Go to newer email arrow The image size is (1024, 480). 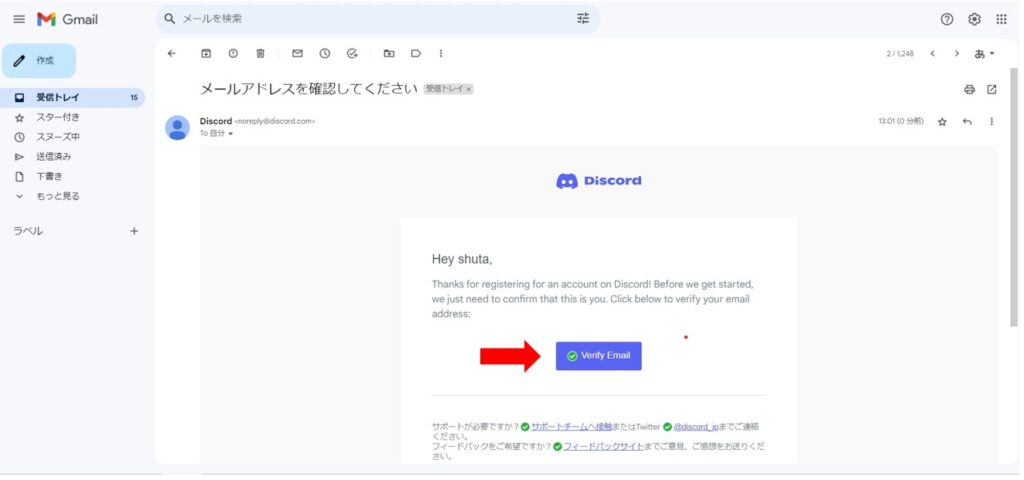(x=933, y=54)
